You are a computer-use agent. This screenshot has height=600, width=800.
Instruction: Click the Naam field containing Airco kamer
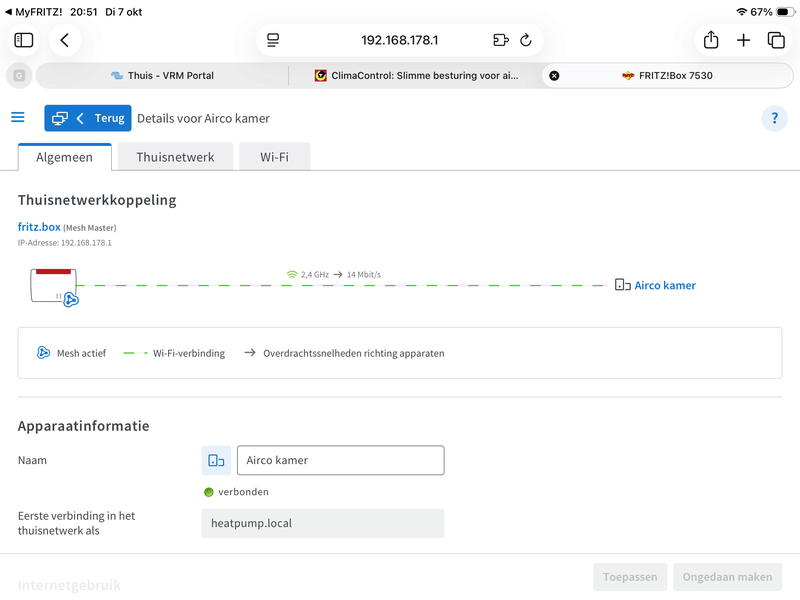tap(340, 460)
